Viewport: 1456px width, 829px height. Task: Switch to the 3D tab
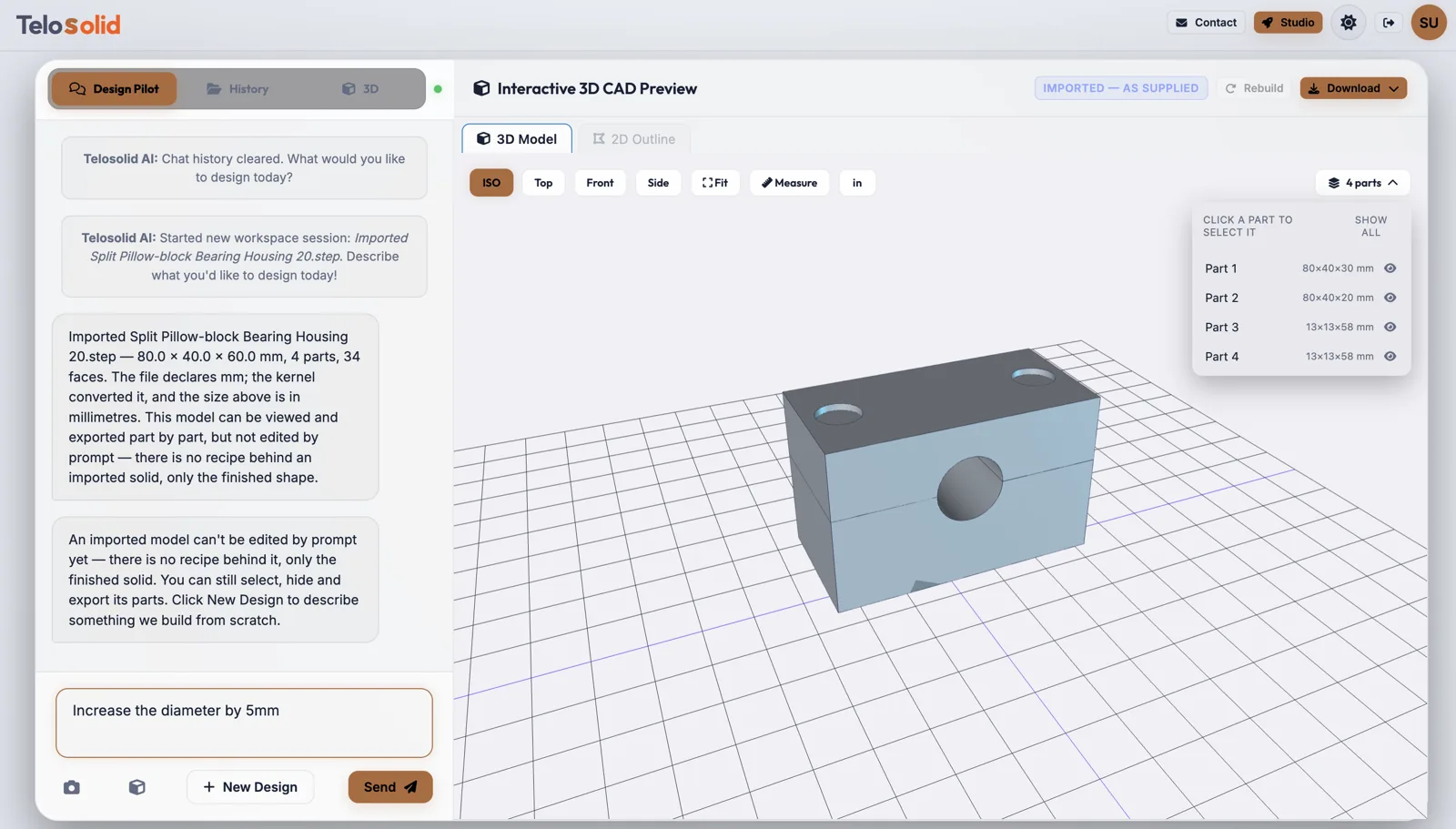[360, 89]
